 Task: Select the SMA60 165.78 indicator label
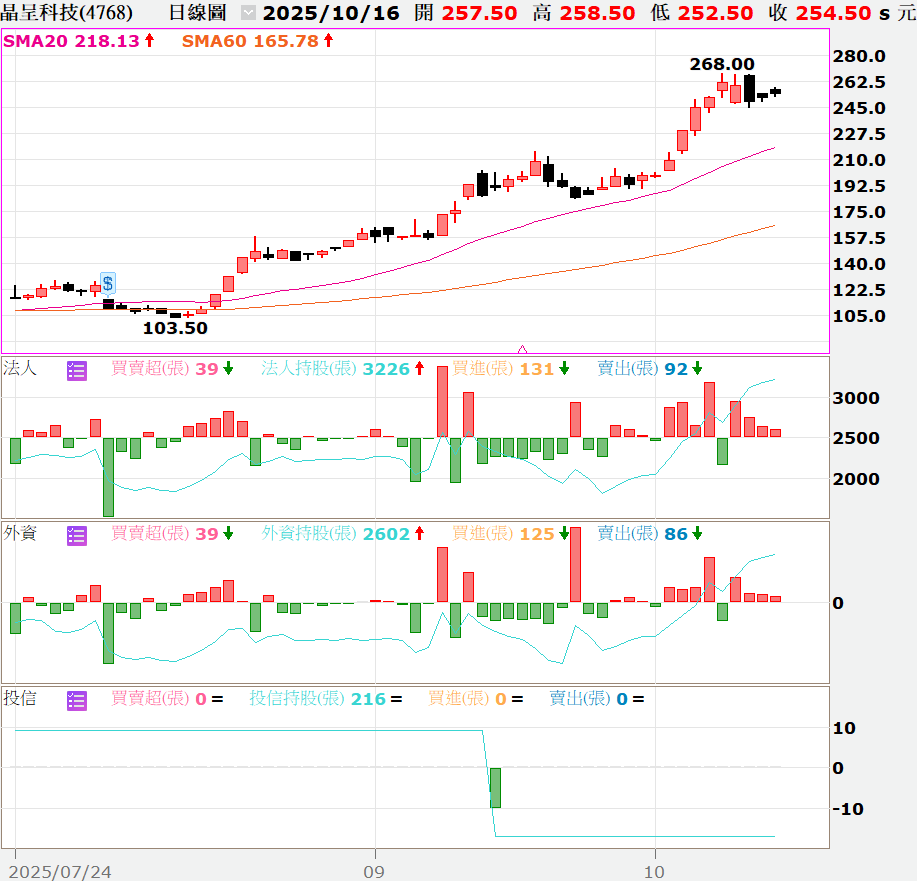(x=250, y=41)
